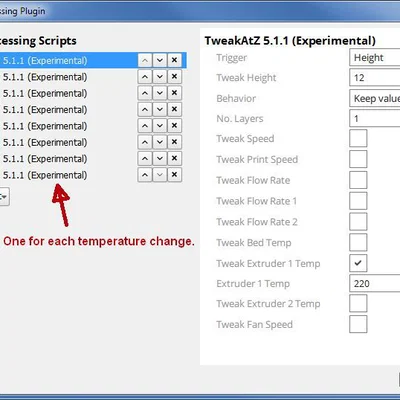
Task: Remove the seventh script from the list
Action: point(174,158)
